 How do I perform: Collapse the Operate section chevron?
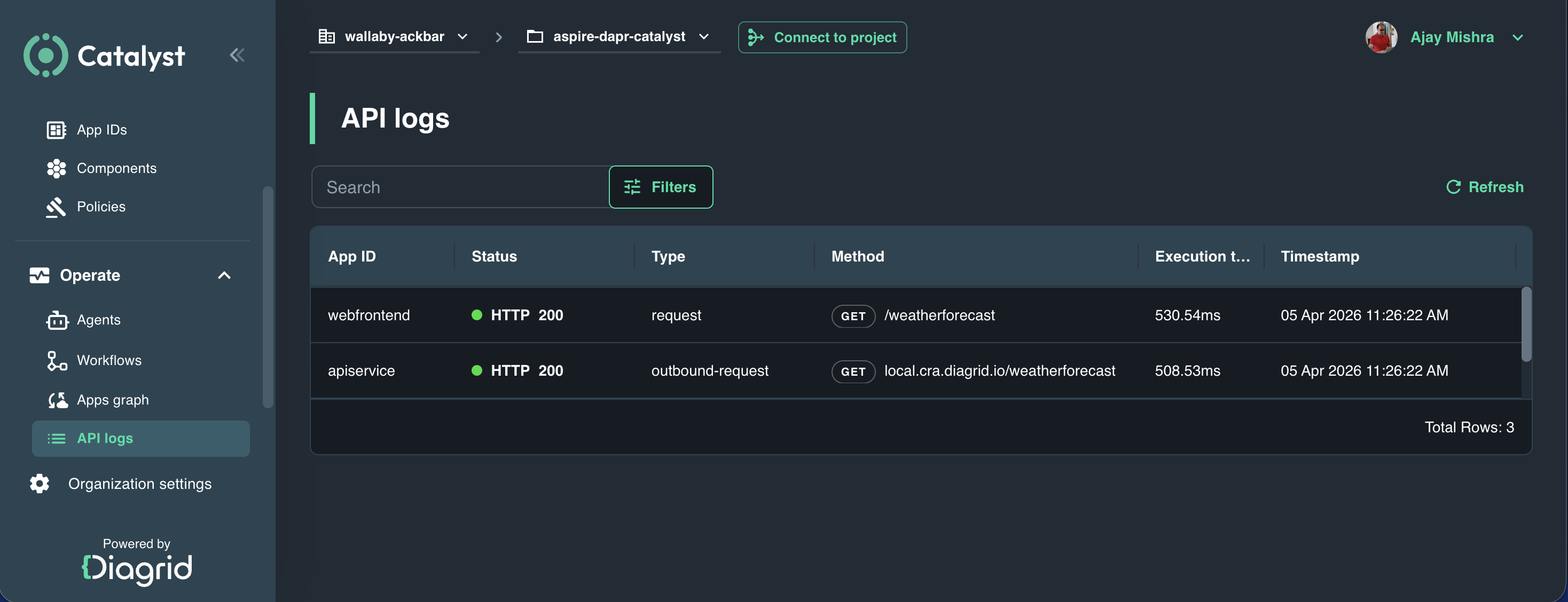coord(224,275)
